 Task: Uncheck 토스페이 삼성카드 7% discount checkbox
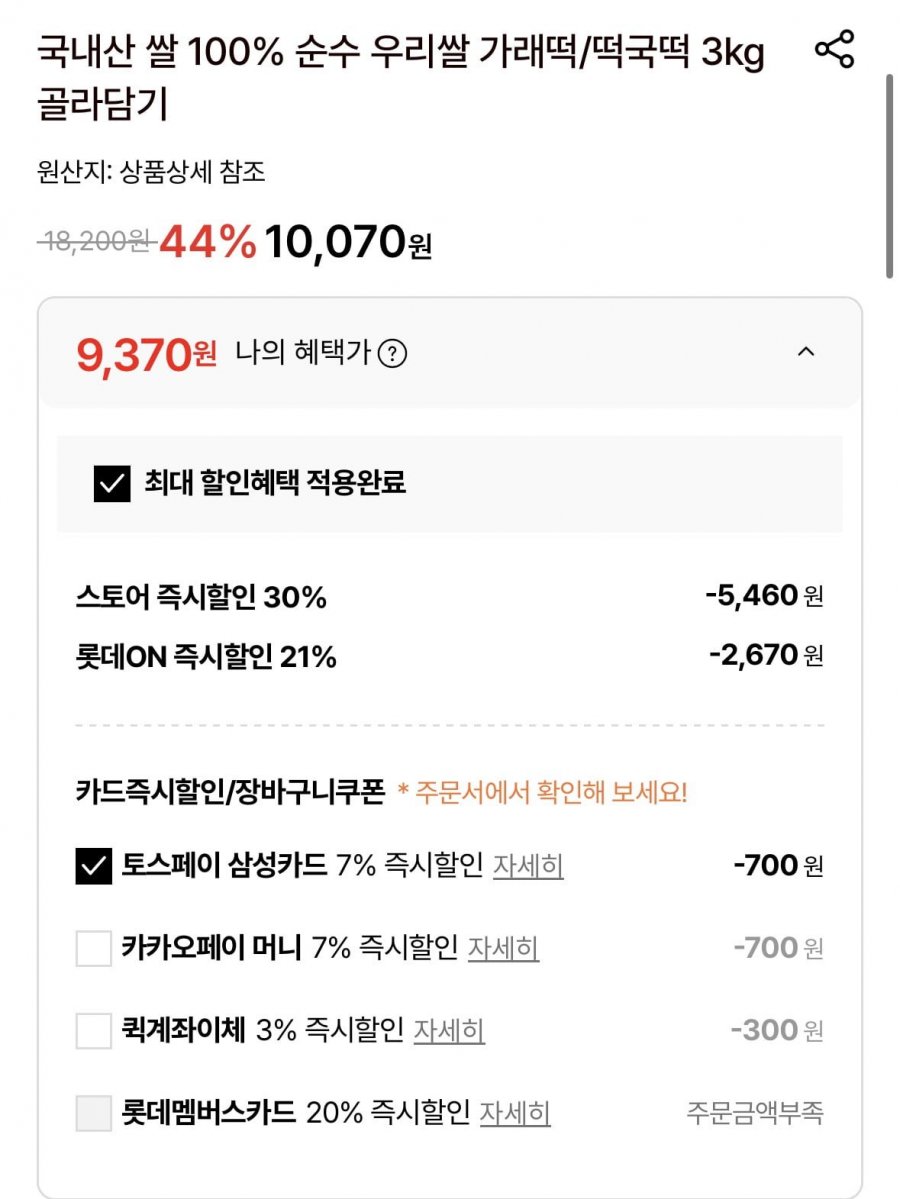click(x=93, y=866)
